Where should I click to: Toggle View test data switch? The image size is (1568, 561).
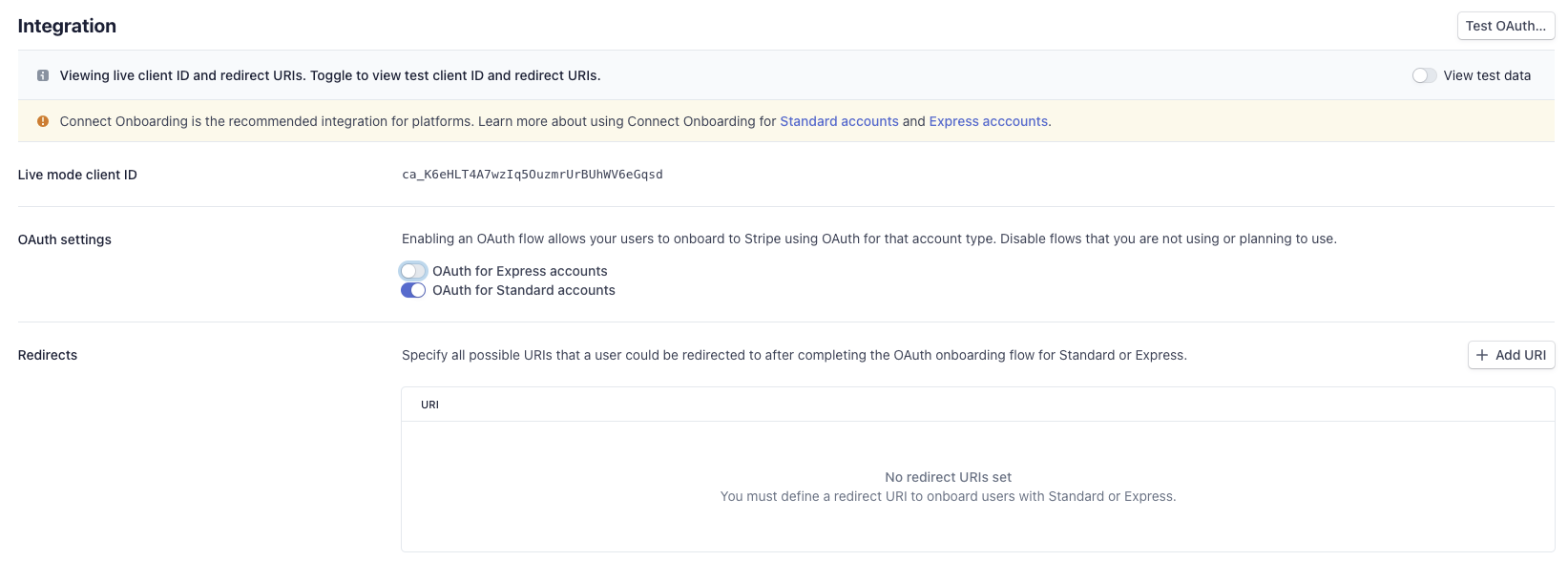click(1425, 75)
